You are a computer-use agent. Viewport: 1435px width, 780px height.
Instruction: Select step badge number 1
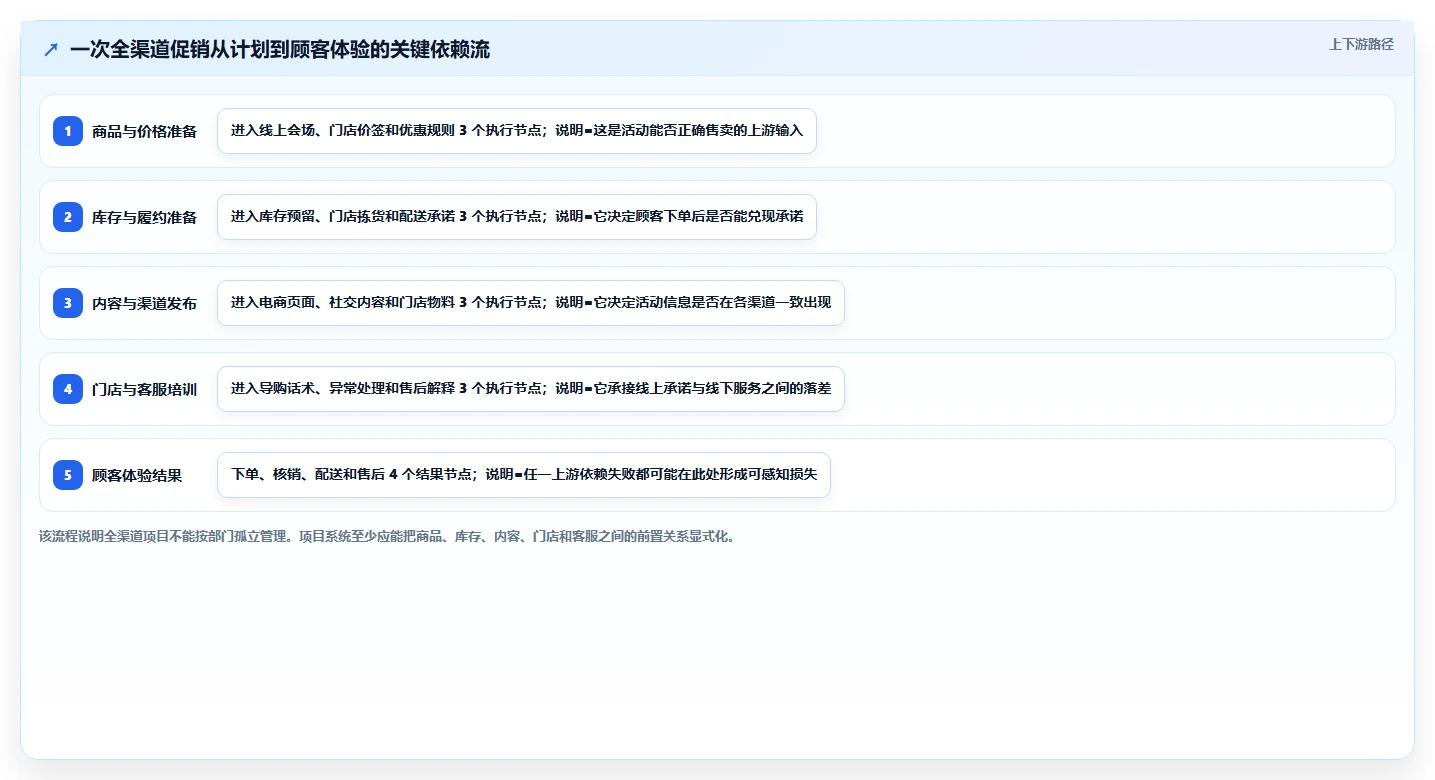click(68, 131)
